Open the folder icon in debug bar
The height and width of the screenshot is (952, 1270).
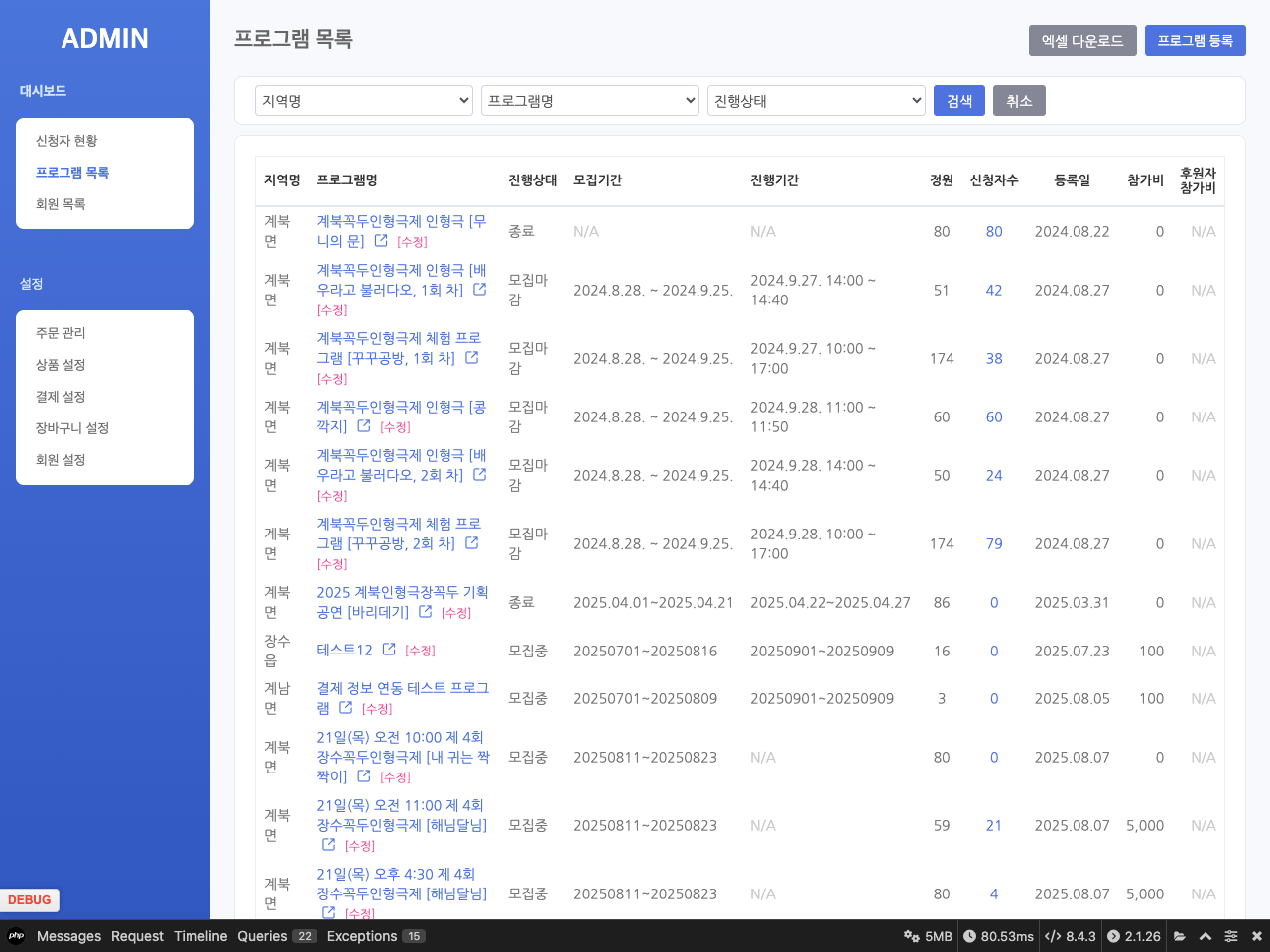point(1180,936)
